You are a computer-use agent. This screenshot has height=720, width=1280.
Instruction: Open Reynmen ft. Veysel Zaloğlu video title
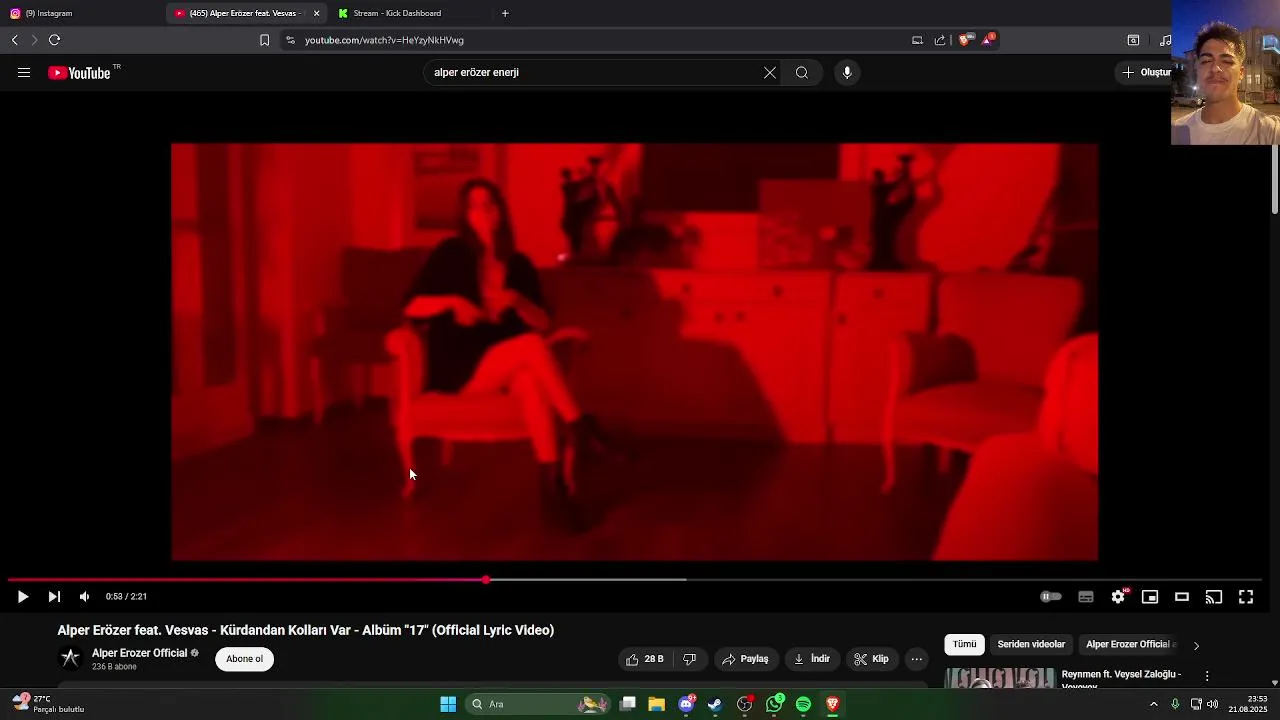(x=1121, y=679)
